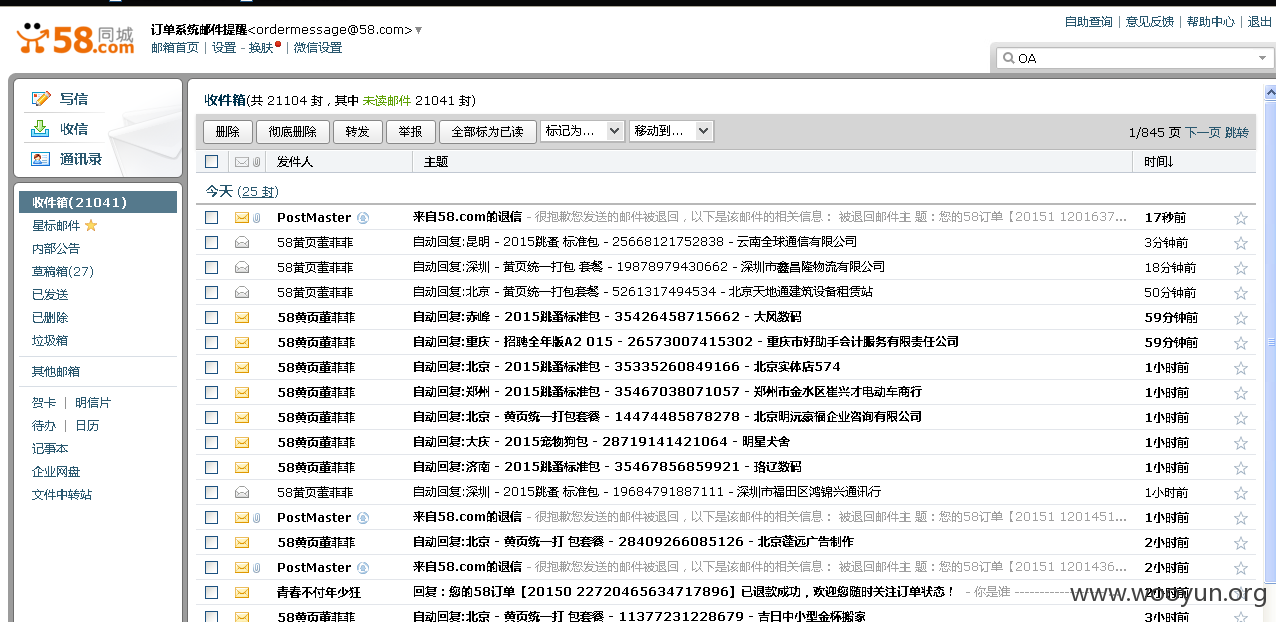Star the 昆明 2015跳蚤 标准包 email
This screenshot has height=622, width=1276.
coord(1241,243)
